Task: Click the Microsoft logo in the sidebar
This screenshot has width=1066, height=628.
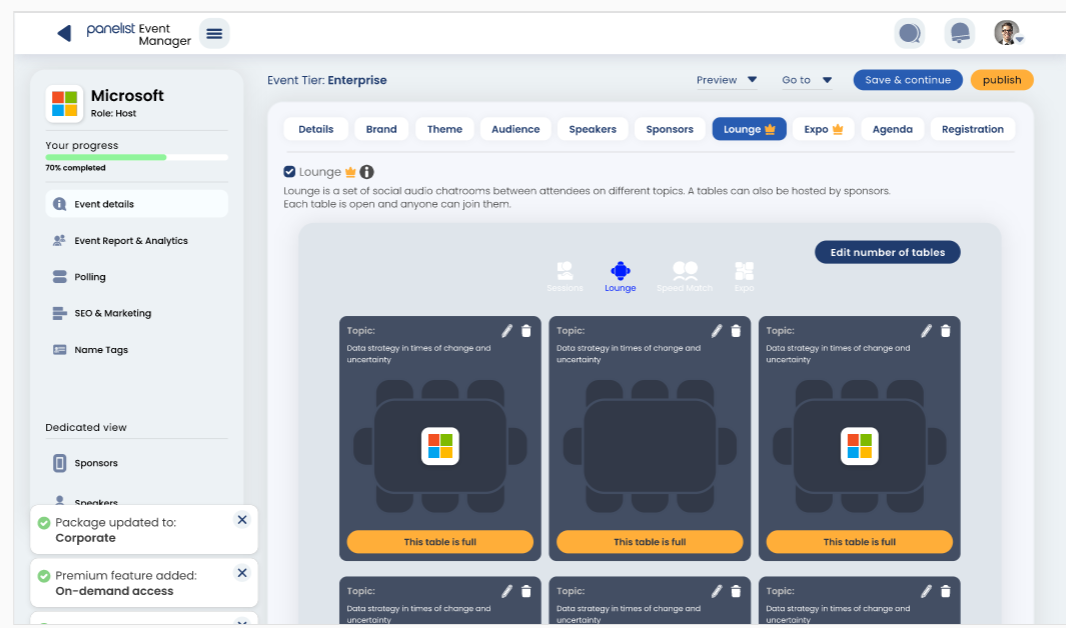Action: tap(65, 104)
